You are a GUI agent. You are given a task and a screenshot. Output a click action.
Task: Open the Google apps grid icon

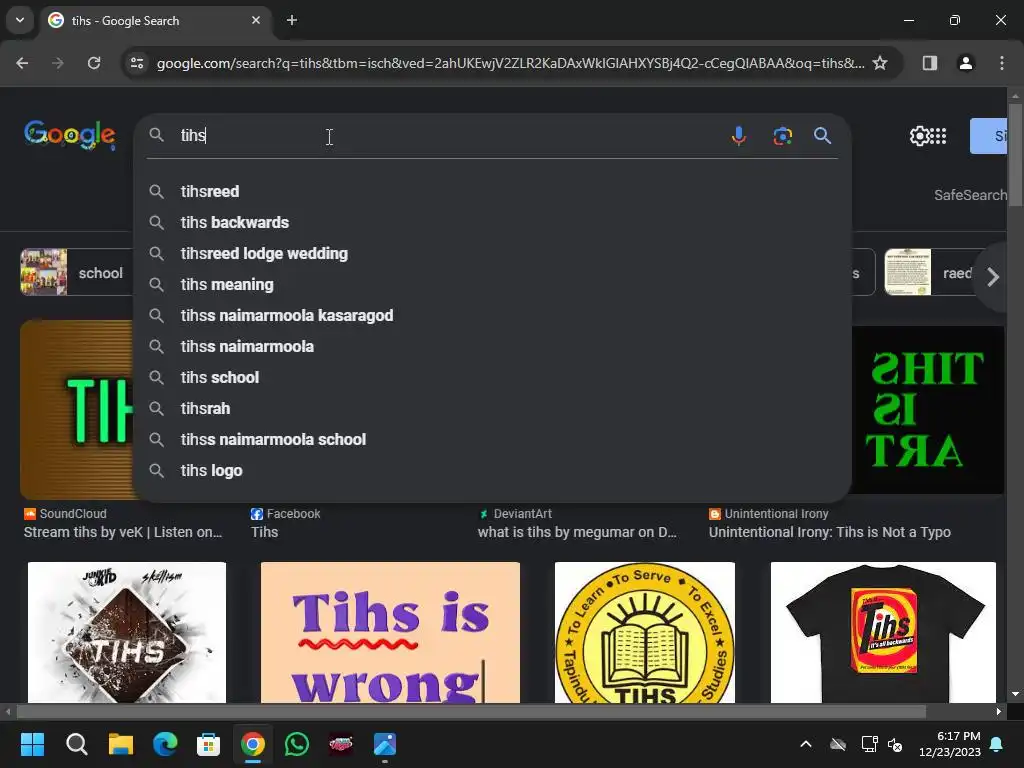(938, 136)
